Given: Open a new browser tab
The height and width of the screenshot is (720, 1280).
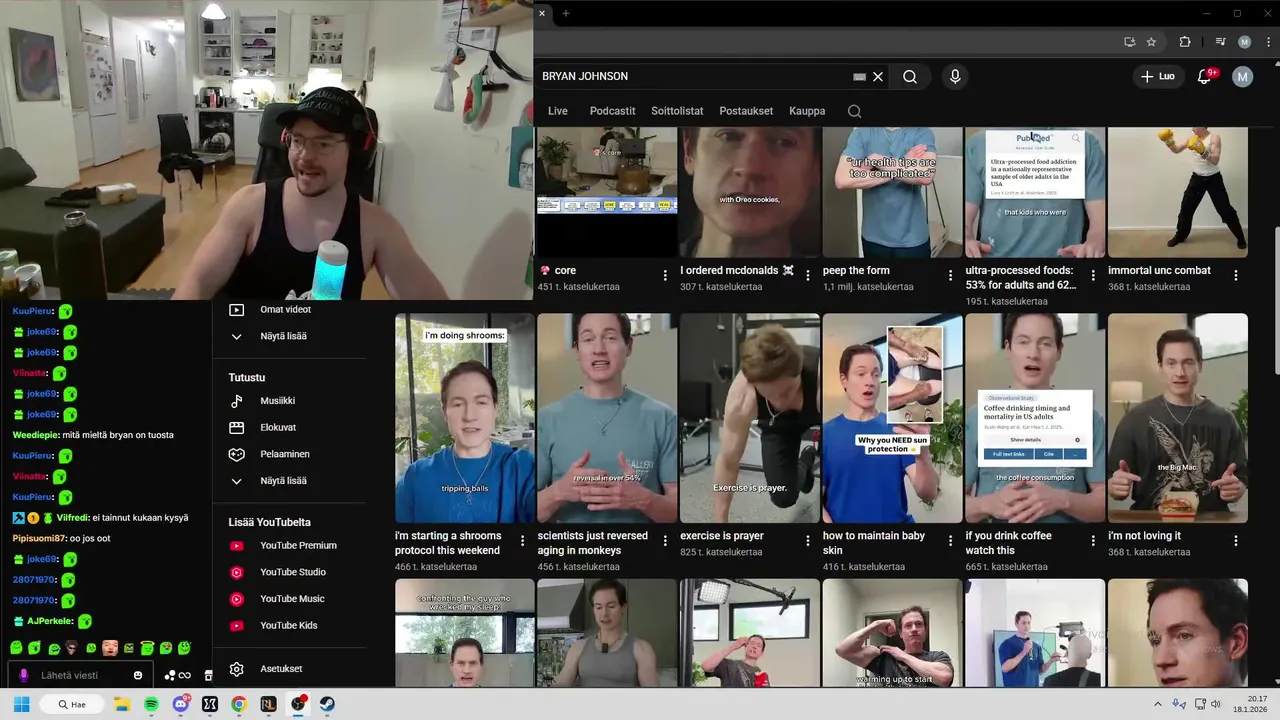Looking at the screenshot, I should click(x=565, y=13).
